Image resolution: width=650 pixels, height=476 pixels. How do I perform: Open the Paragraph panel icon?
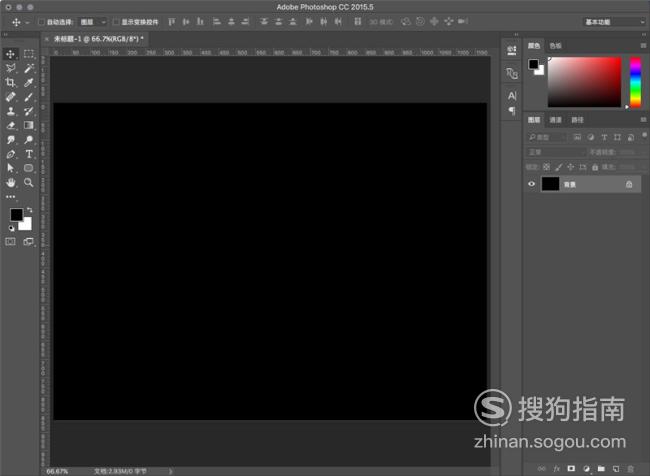(x=512, y=111)
